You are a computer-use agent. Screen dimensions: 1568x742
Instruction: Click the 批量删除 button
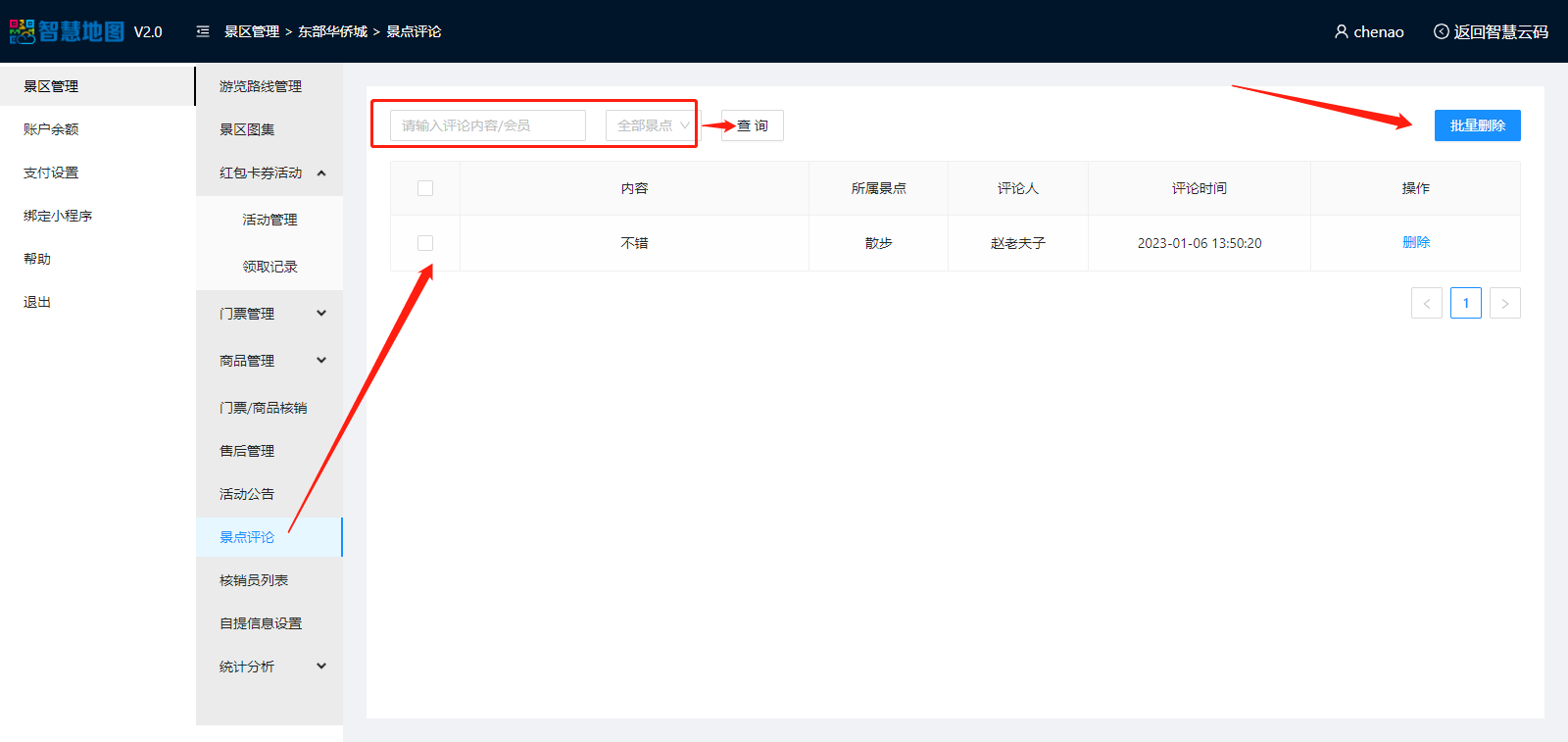(x=1477, y=125)
